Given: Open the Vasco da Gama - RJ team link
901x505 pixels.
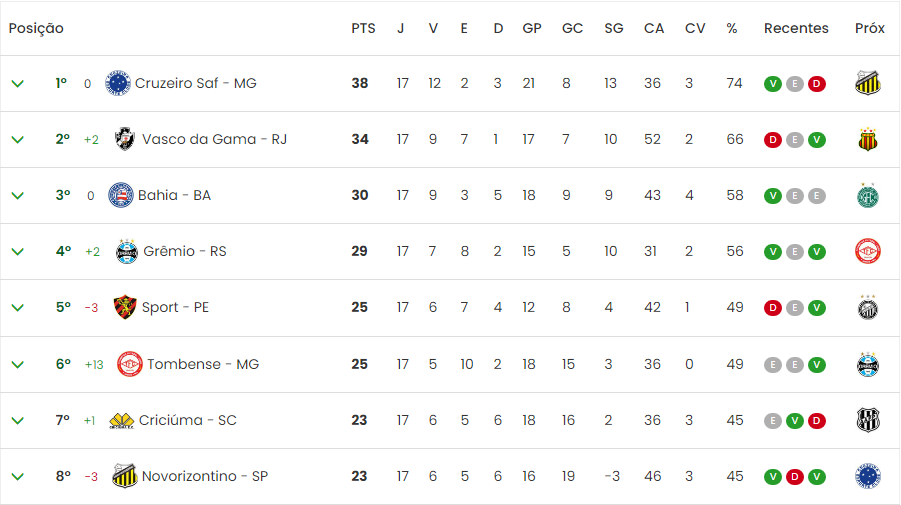Looking at the screenshot, I should pos(214,140).
